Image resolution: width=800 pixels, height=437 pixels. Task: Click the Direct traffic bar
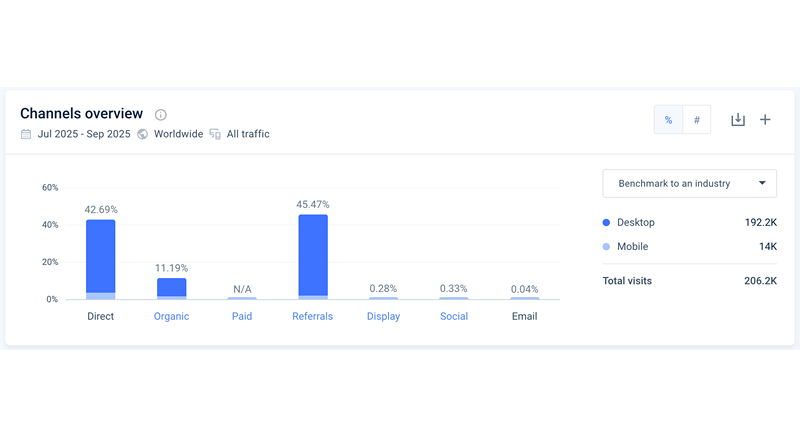[x=100, y=258]
